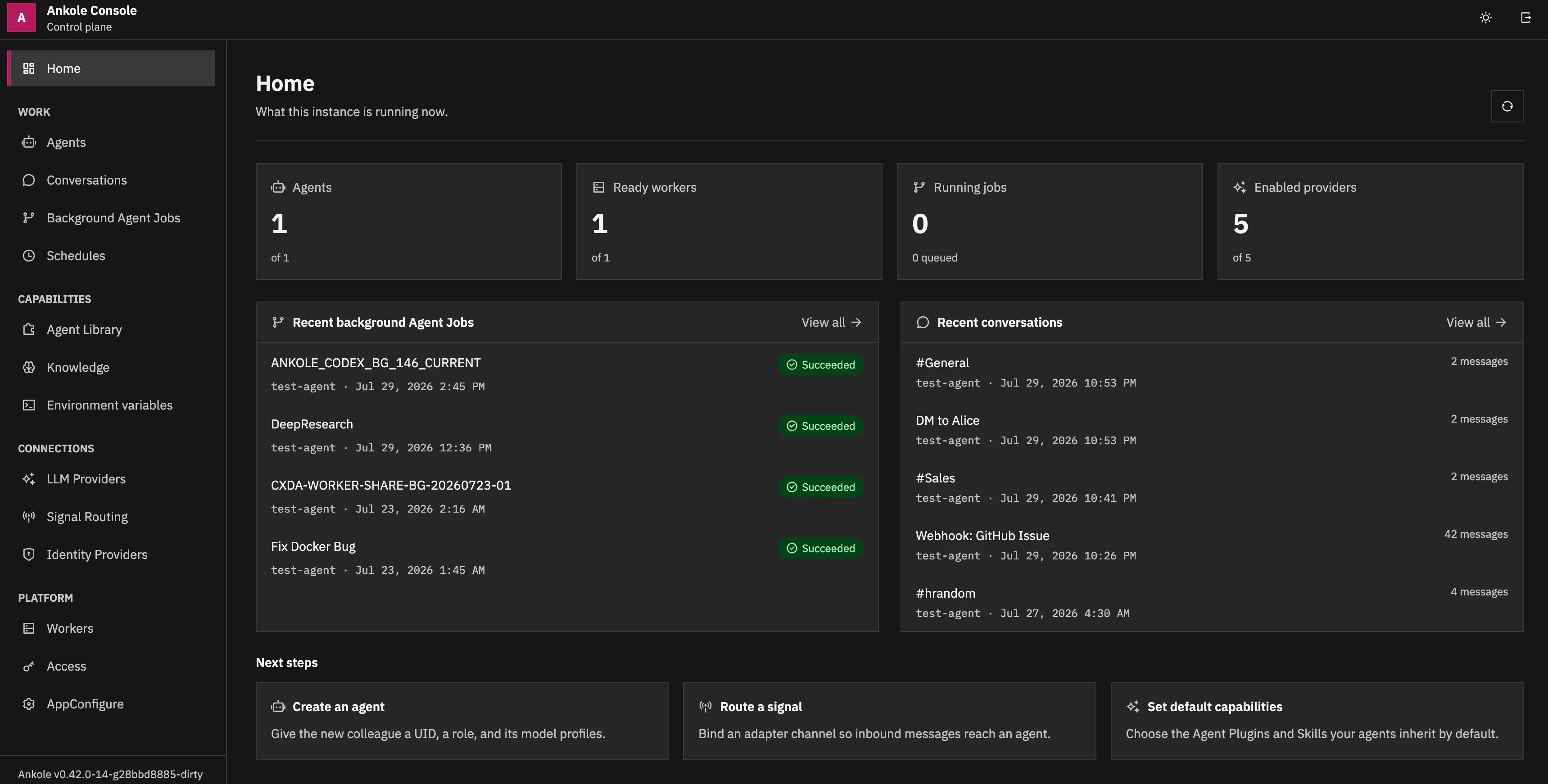Open job CXDA-WORKER-SHARE-BG-20260723-01
Screen dimensions: 1548x784
[x=567, y=497]
